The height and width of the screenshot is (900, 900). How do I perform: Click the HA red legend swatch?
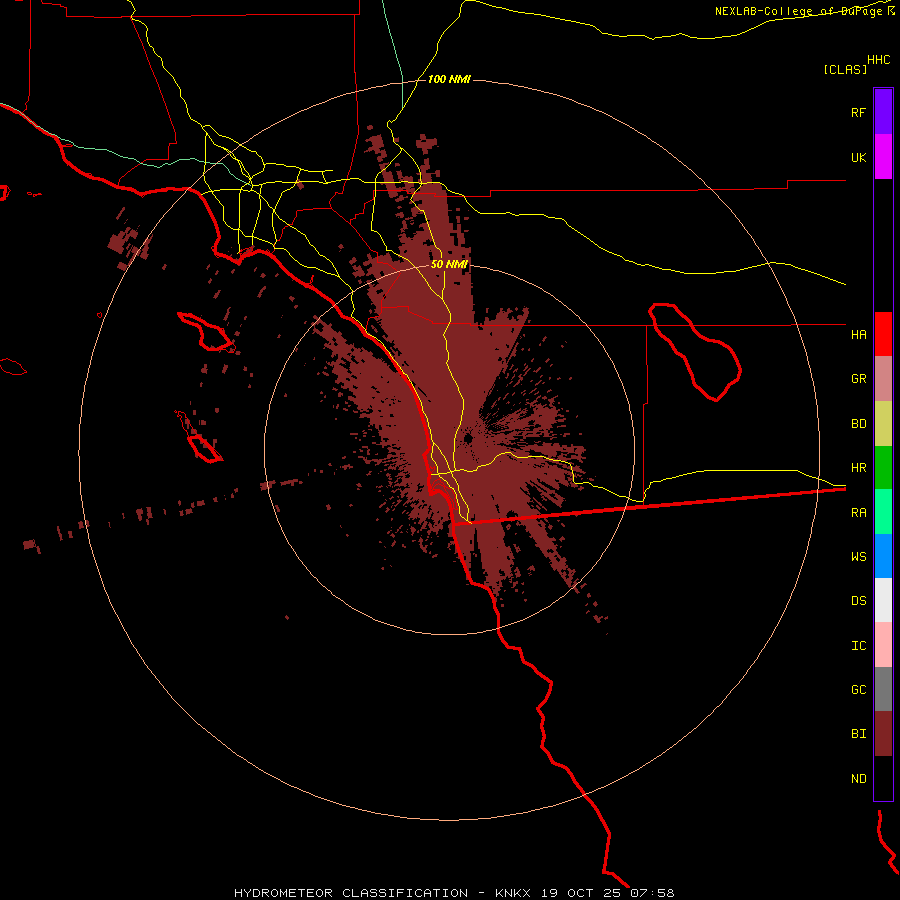click(883, 334)
